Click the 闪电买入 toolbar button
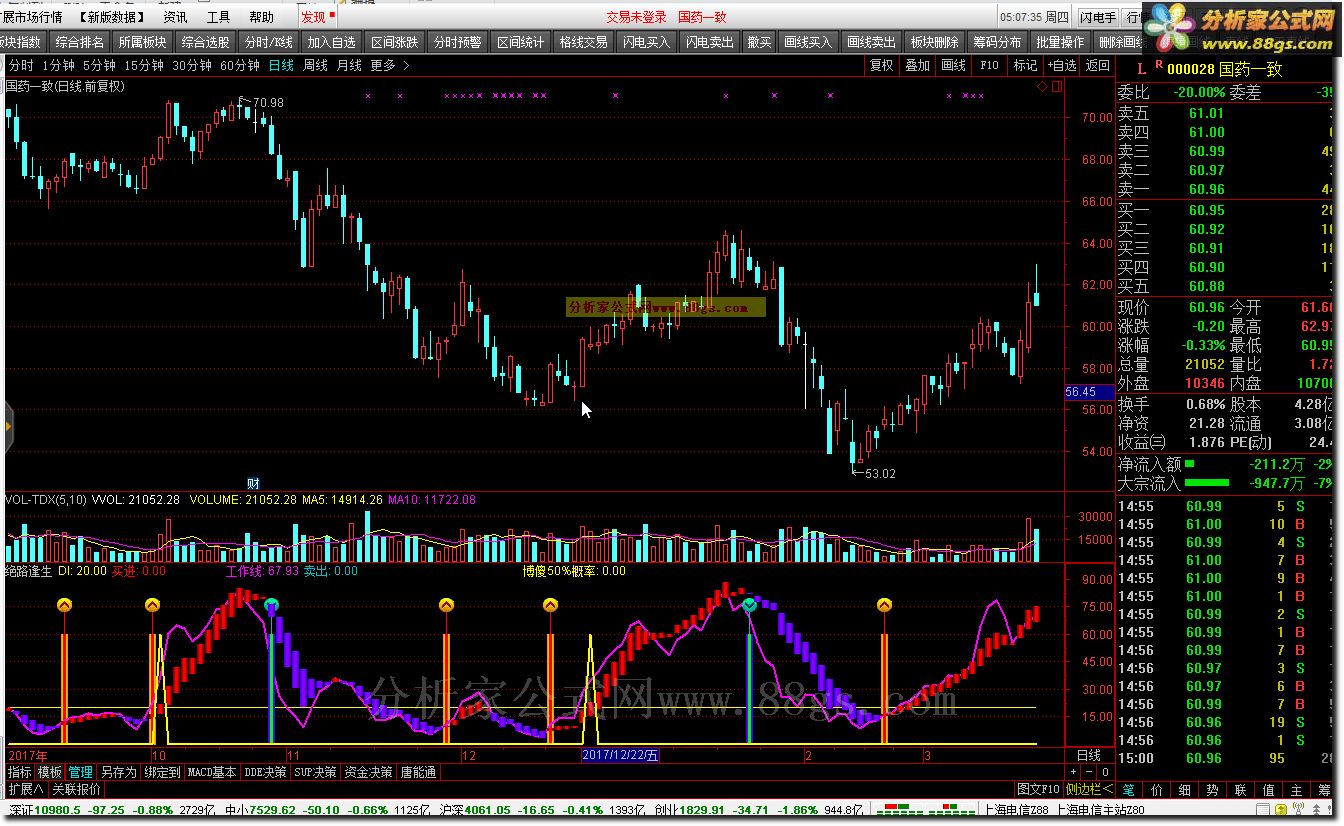The image size is (1344, 826). 646,42
